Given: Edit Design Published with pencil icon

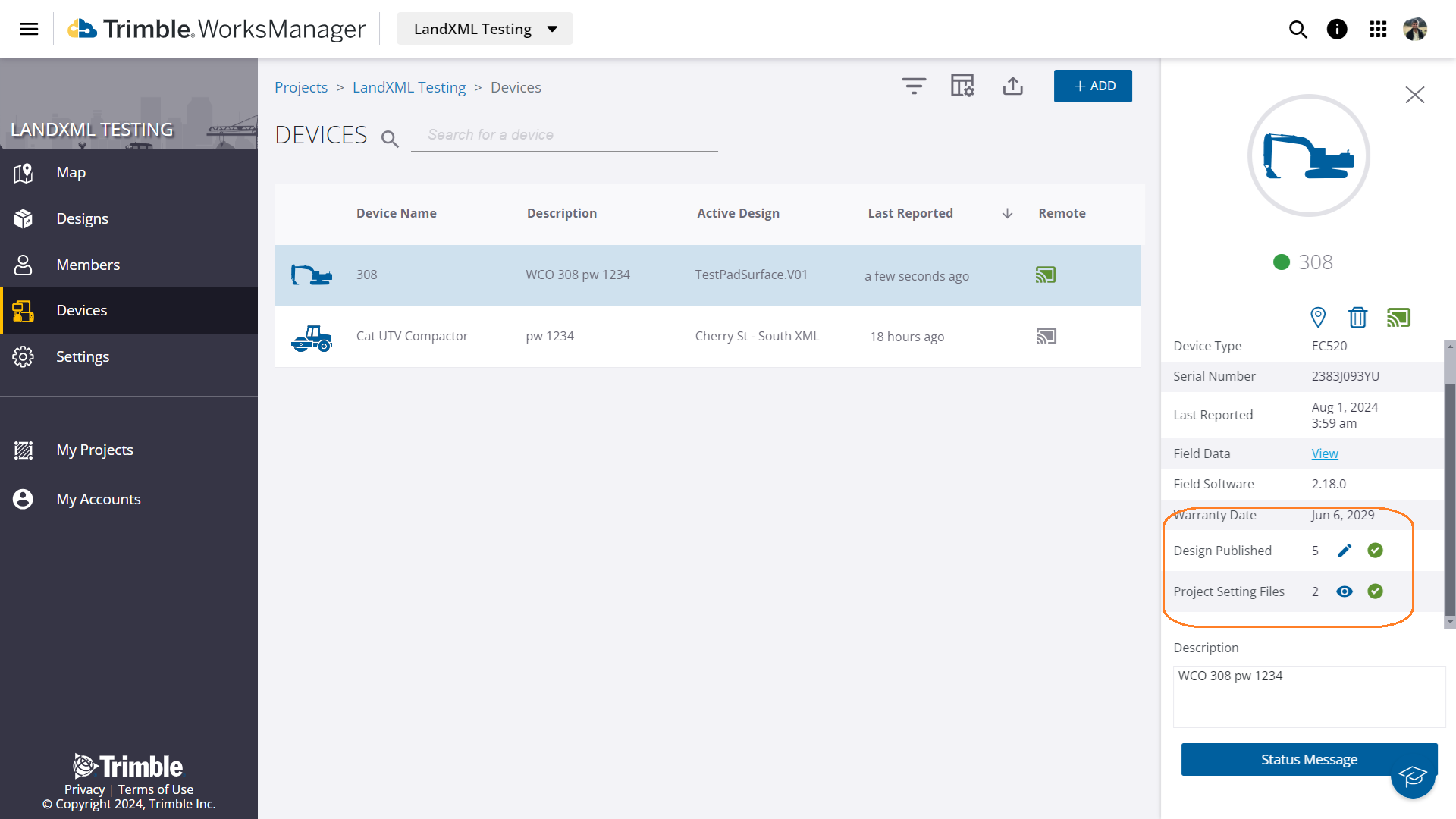Looking at the screenshot, I should (1345, 551).
